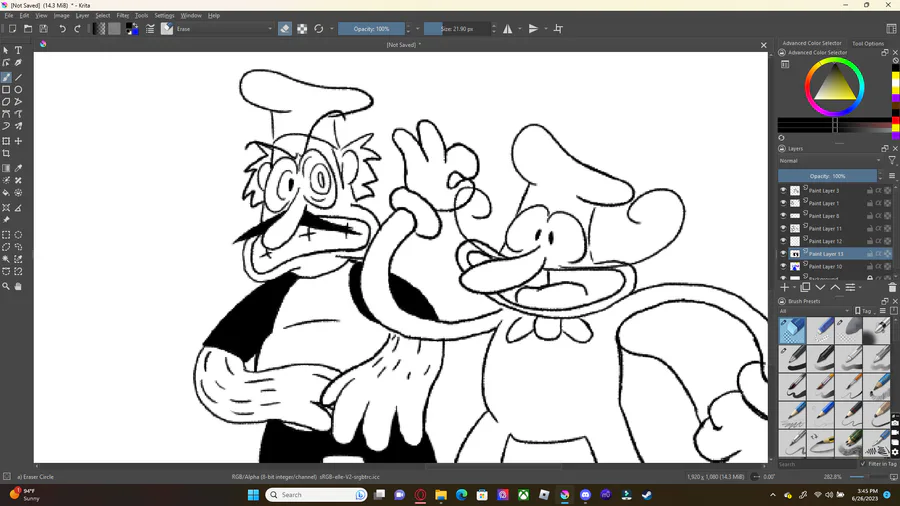The width and height of the screenshot is (900, 506).
Task: Select the Freehand Brush tool
Action: [x=6, y=77]
